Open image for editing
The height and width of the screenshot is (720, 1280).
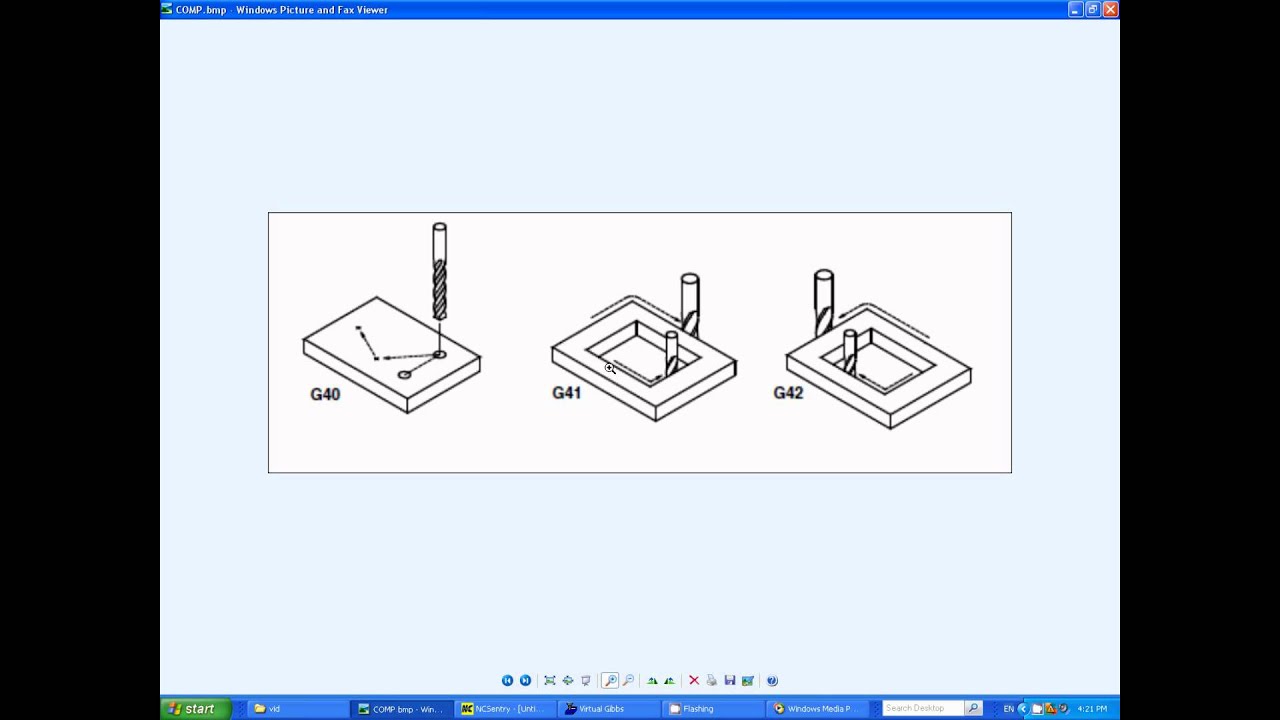pos(747,681)
